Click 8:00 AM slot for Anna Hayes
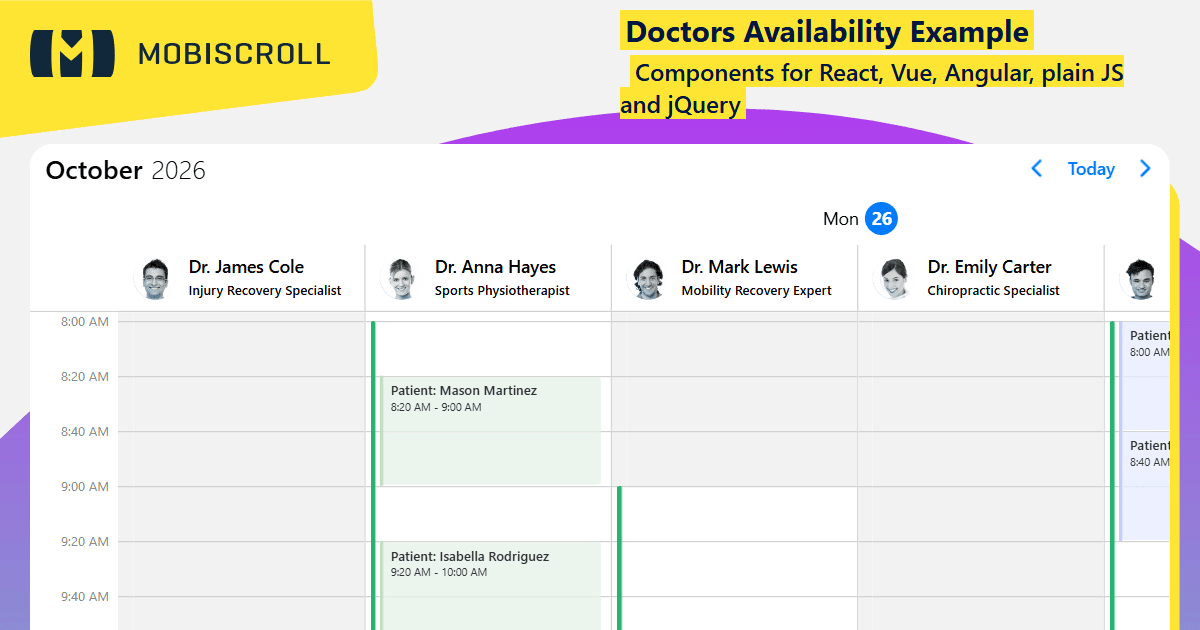 (x=490, y=349)
